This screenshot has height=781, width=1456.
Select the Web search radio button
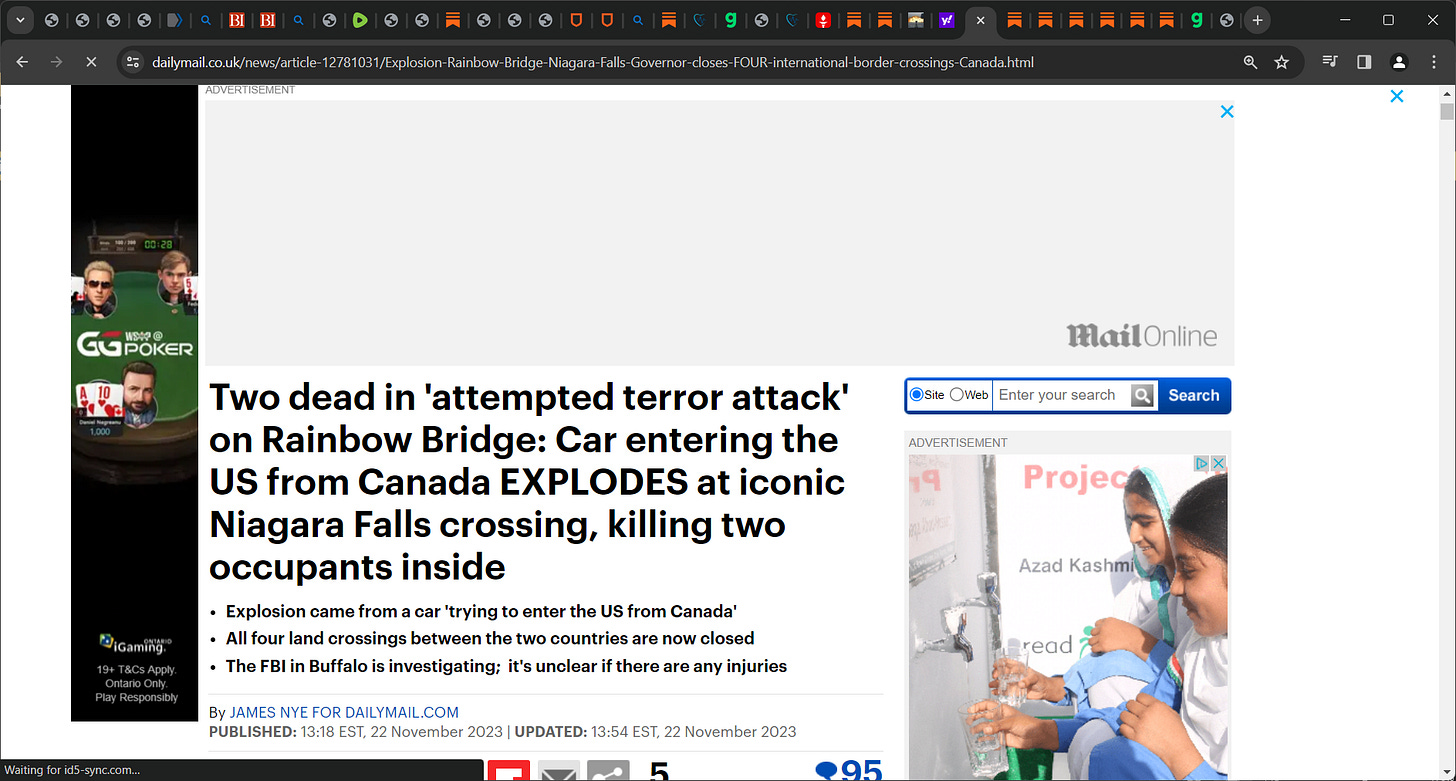[956, 395]
